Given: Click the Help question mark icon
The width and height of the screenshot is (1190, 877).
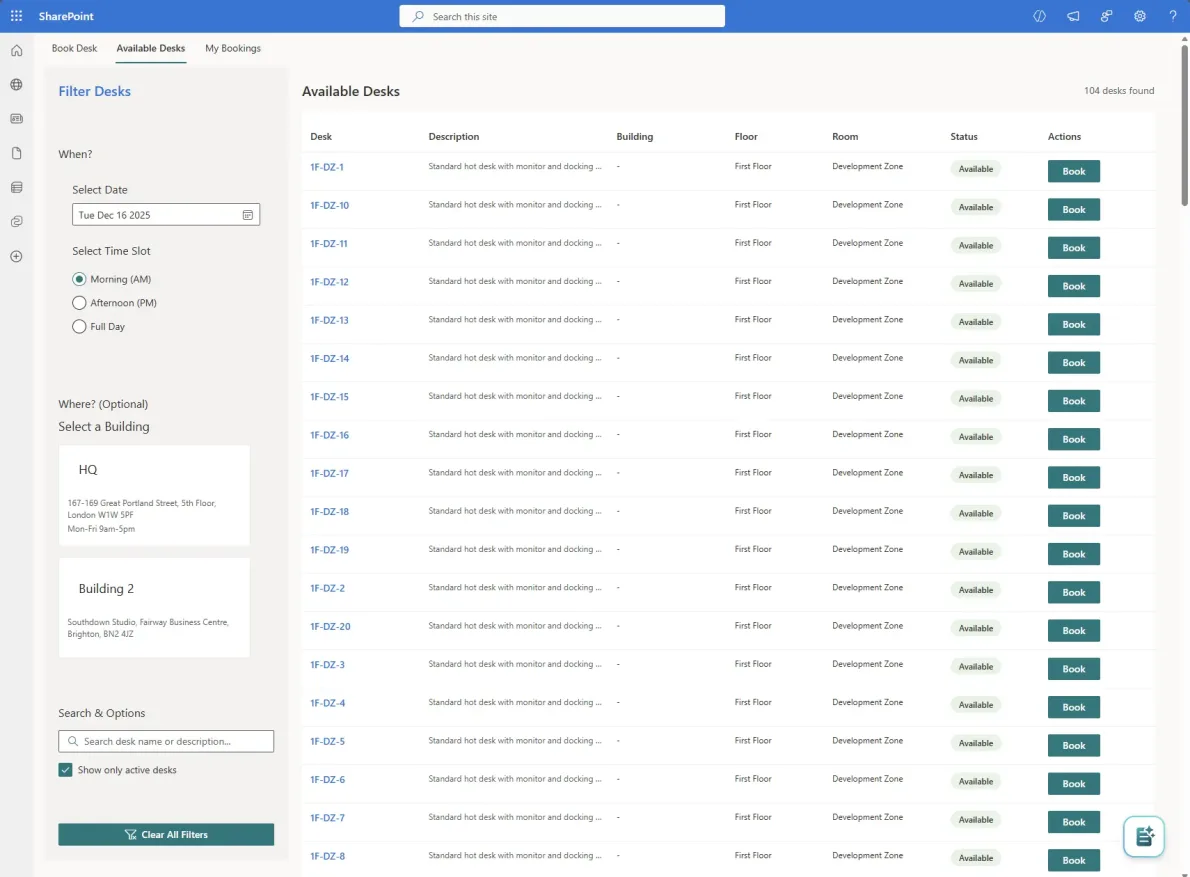Looking at the screenshot, I should click(x=1173, y=15).
